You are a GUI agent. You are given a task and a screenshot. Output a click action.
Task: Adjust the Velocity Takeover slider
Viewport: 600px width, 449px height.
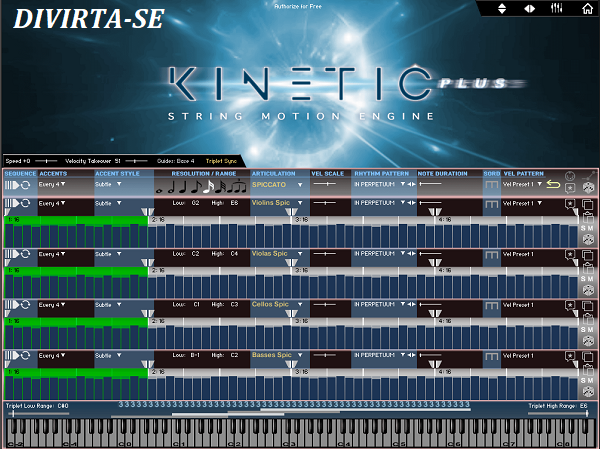[136, 161]
